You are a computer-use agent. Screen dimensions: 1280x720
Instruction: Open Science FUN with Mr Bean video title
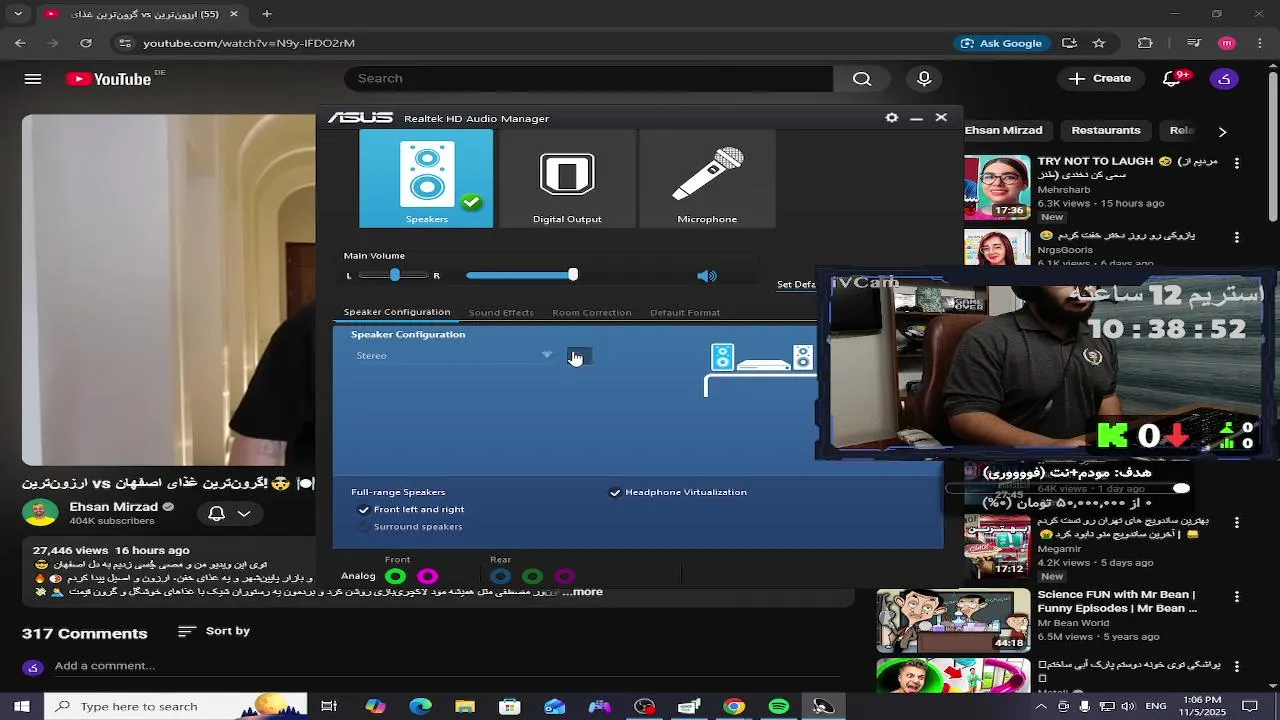pos(1117,601)
